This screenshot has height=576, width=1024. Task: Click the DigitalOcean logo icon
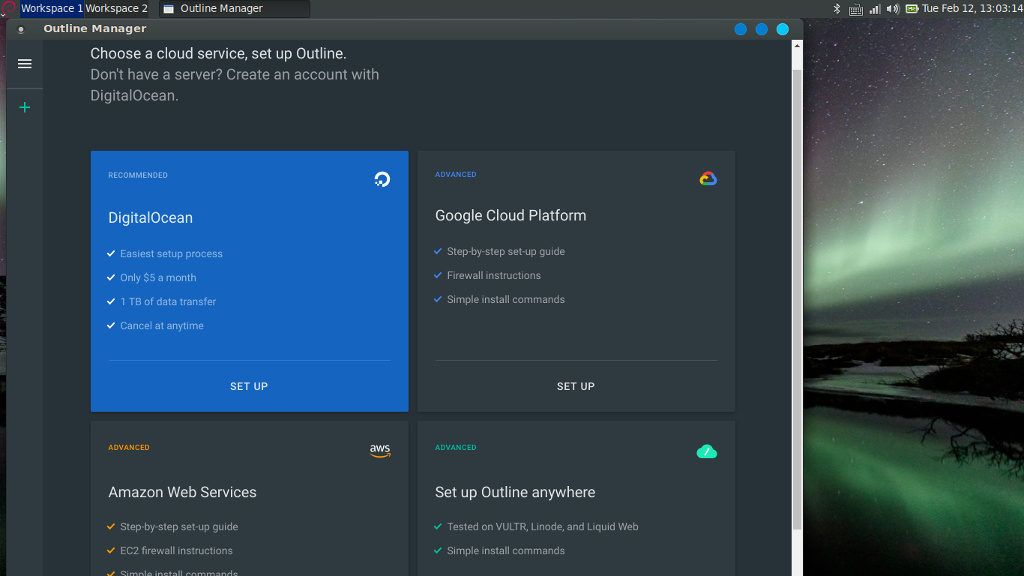382,179
